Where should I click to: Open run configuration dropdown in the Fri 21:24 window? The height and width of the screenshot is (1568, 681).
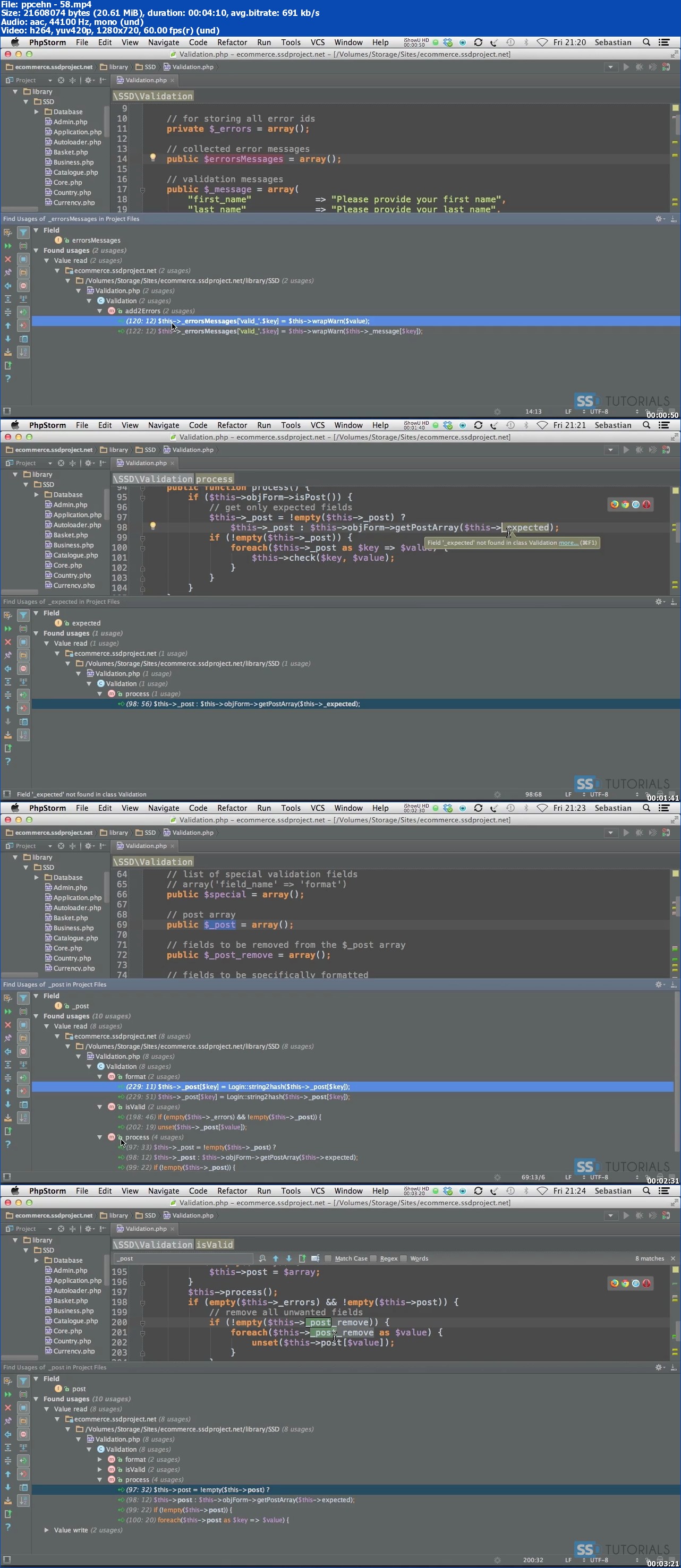tap(610, 1215)
